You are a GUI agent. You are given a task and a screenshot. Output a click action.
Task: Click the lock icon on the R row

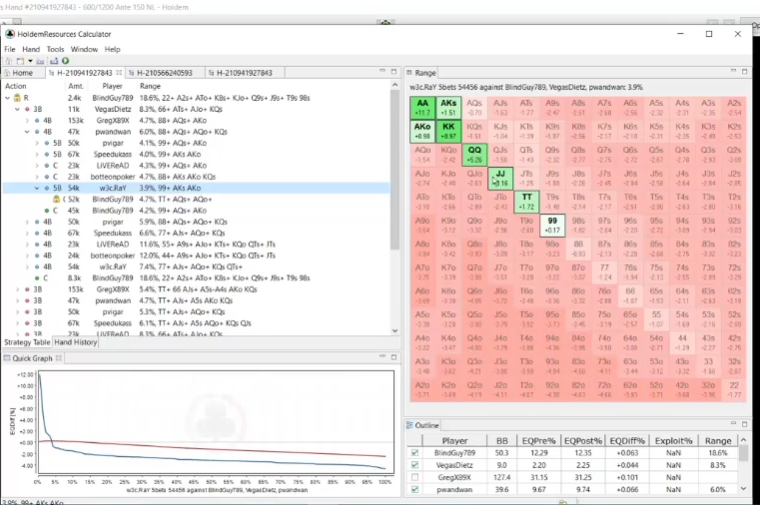tap(17, 98)
